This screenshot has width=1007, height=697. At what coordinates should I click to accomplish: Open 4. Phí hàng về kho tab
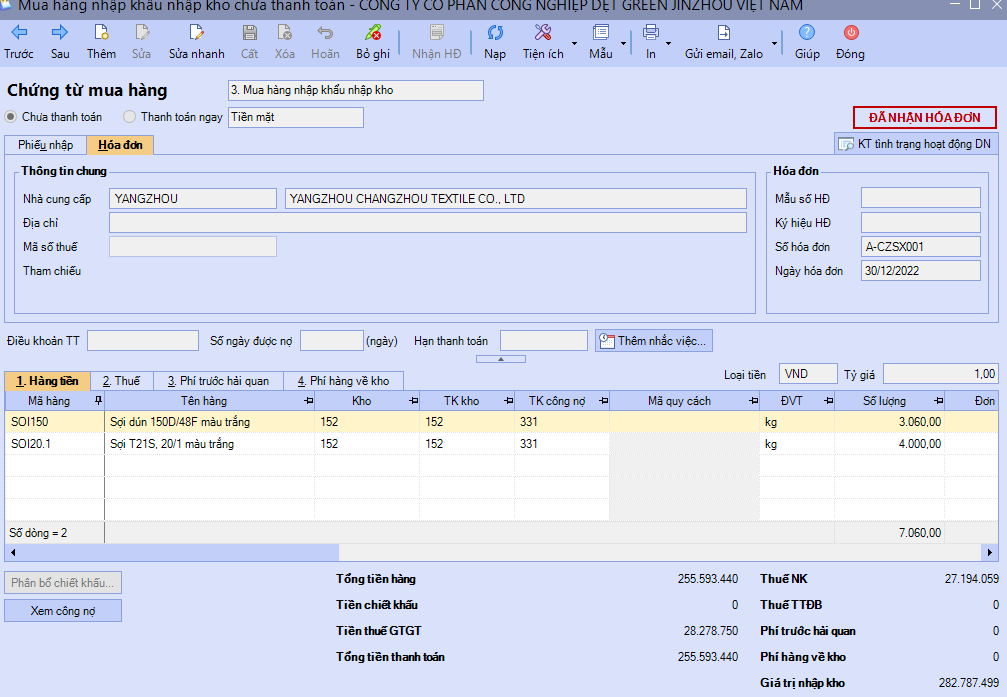[x=344, y=381]
